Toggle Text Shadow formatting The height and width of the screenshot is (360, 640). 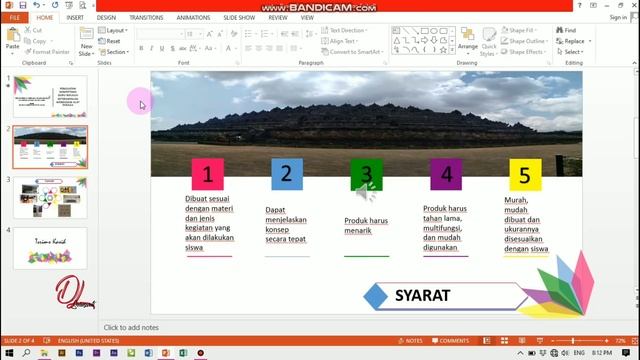(x=173, y=49)
